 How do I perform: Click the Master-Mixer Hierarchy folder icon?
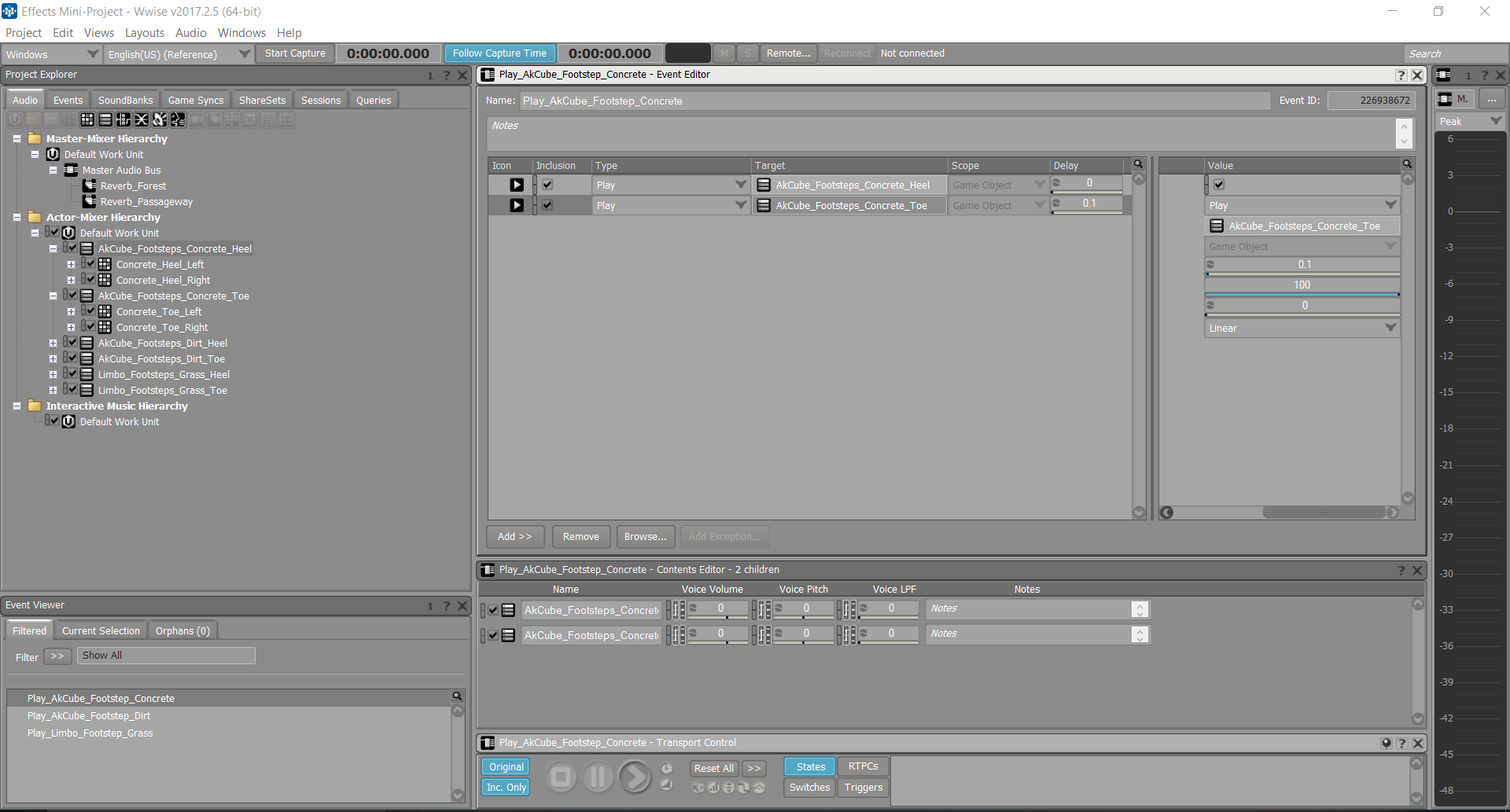(x=35, y=138)
